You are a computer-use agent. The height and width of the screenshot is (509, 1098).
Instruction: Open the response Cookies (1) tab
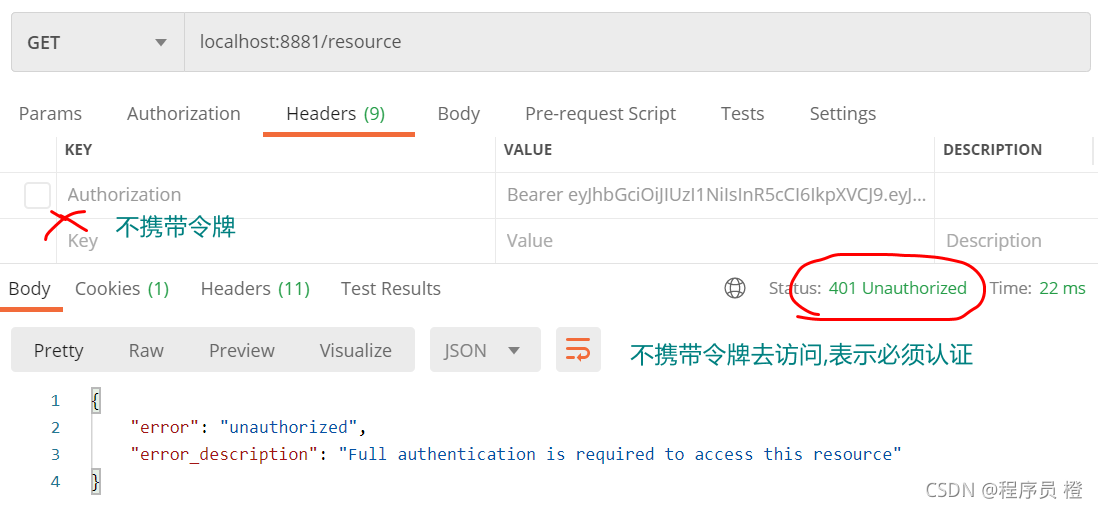122,288
